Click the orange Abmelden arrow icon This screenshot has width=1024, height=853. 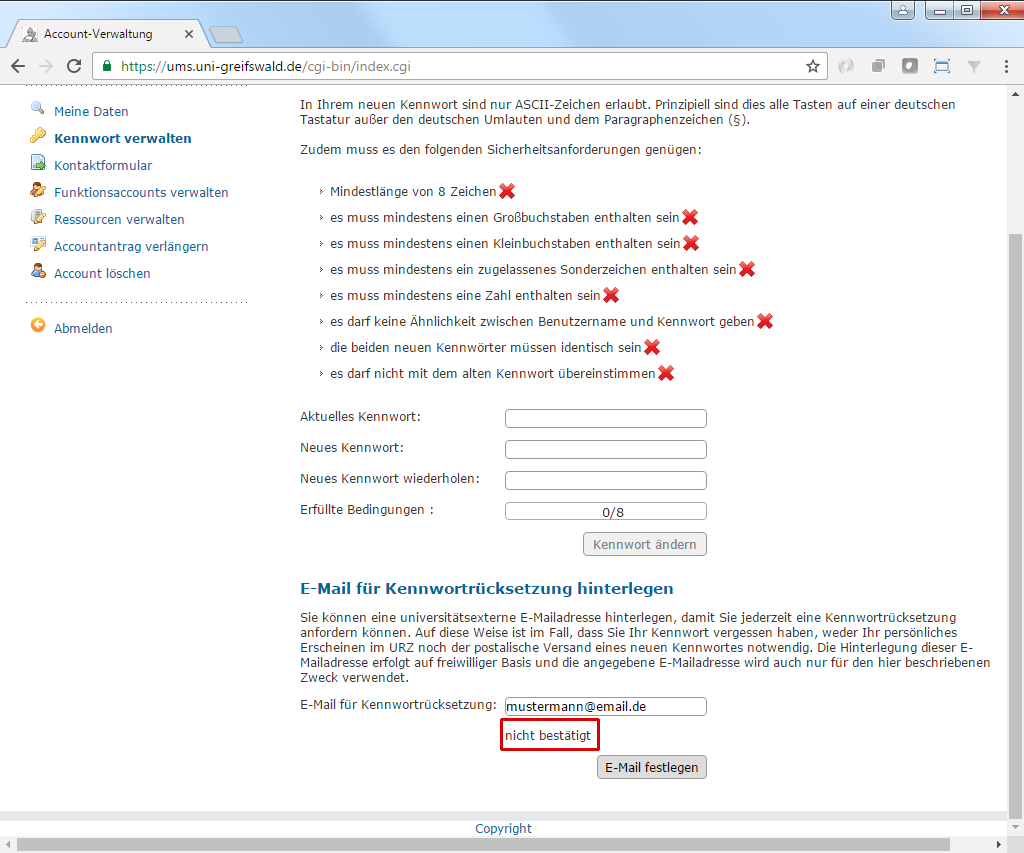click(x=38, y=326)
